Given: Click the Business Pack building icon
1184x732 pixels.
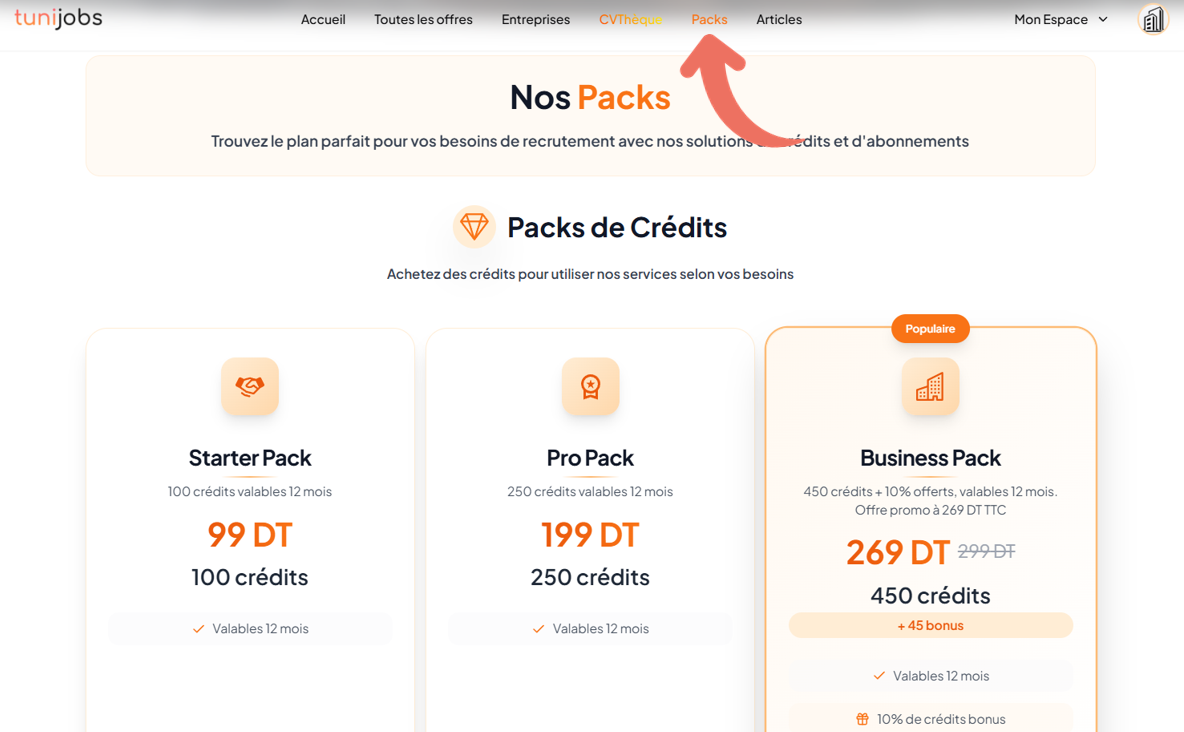Looking at the screenshot, I should point(930,386).
